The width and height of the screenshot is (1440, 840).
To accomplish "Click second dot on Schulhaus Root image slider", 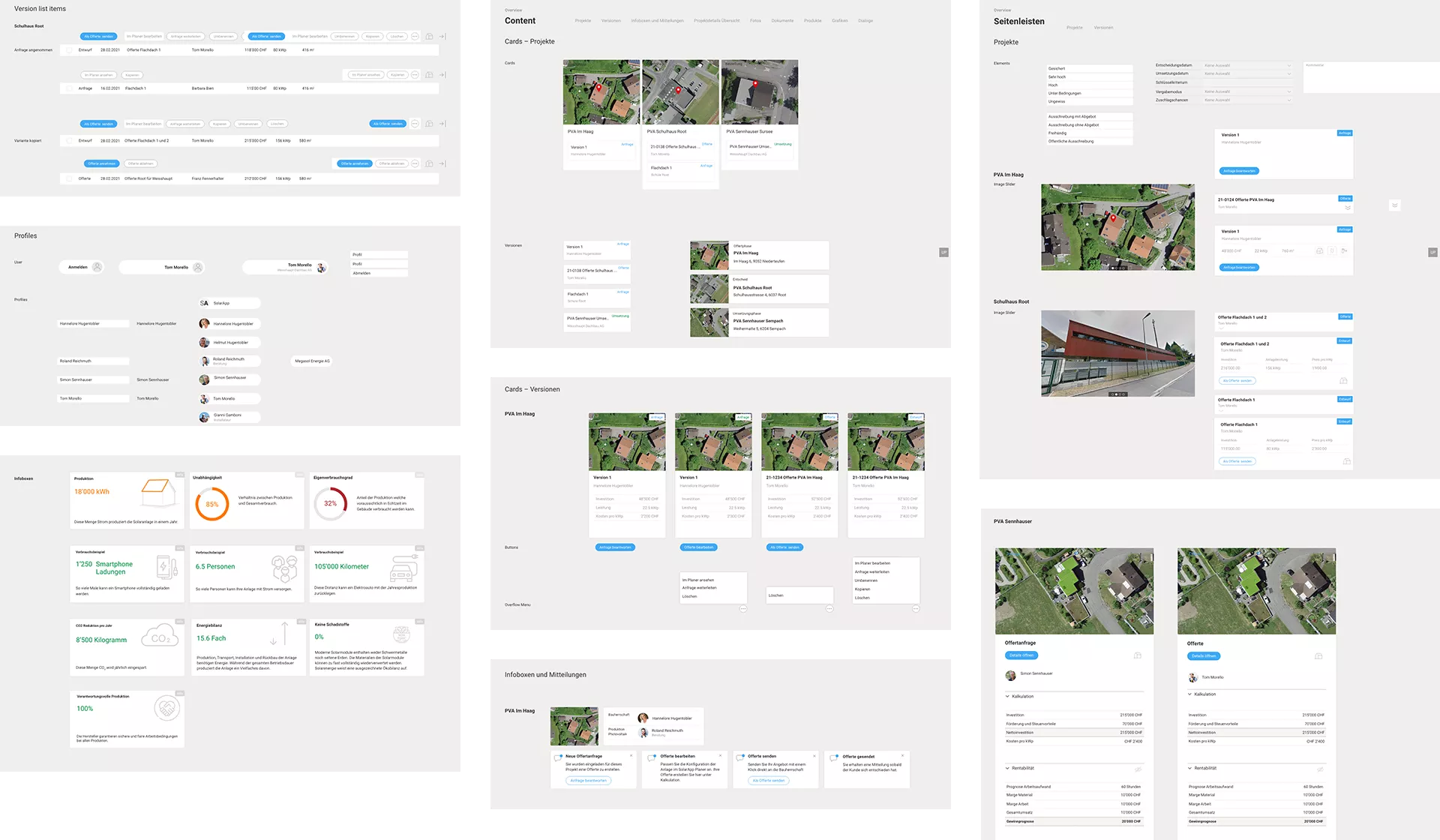I will [x=1116, y=394].
